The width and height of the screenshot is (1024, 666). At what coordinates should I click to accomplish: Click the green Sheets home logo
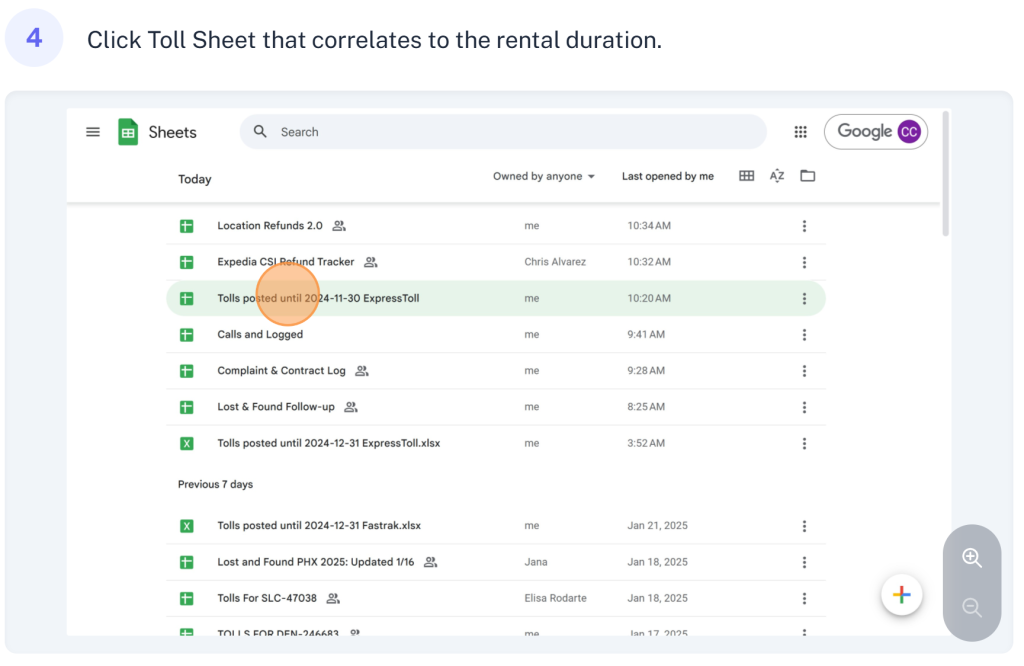[x=128, y=132]
